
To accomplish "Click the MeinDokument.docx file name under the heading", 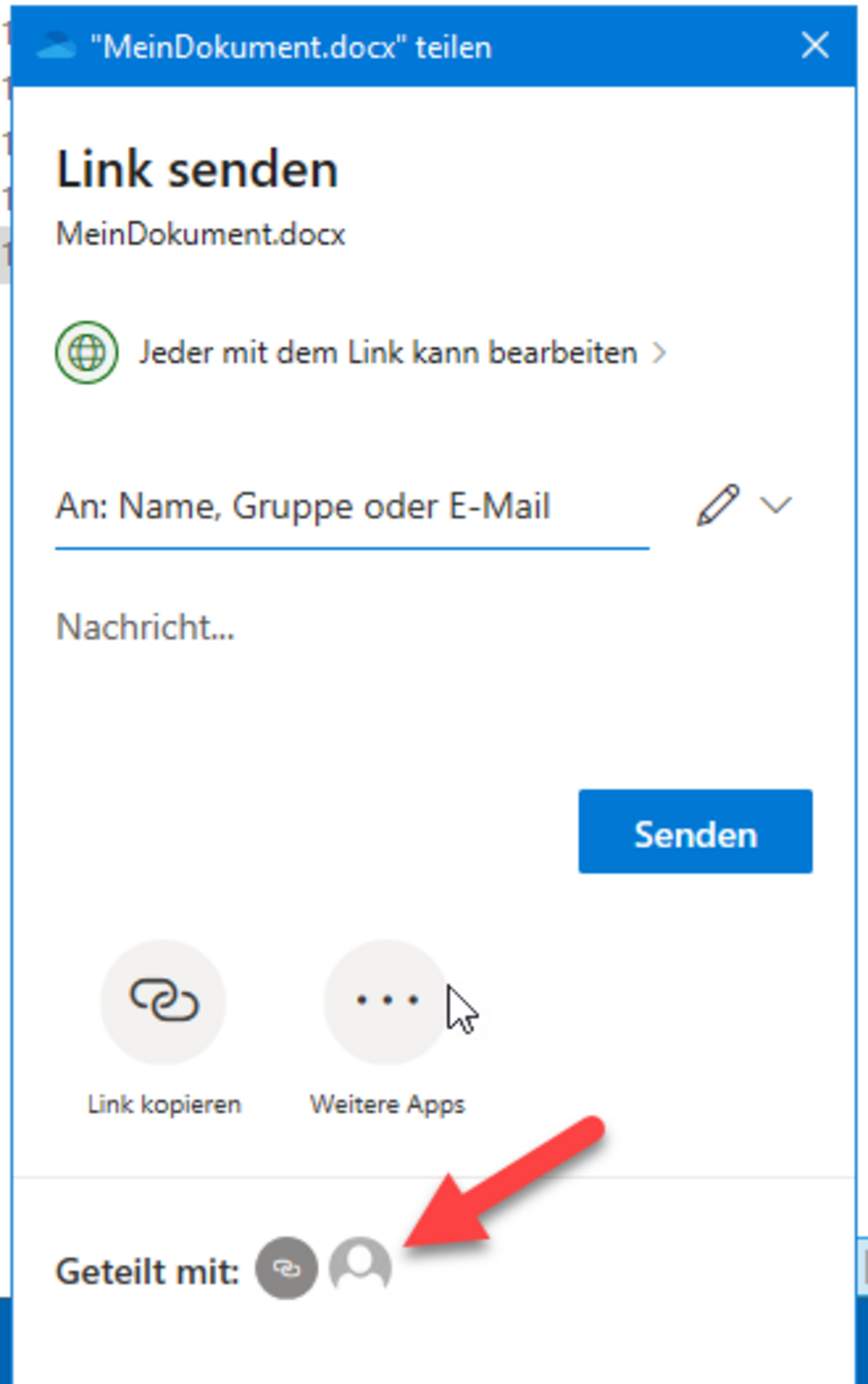I will pyautogui.click(x=201, y=234).
